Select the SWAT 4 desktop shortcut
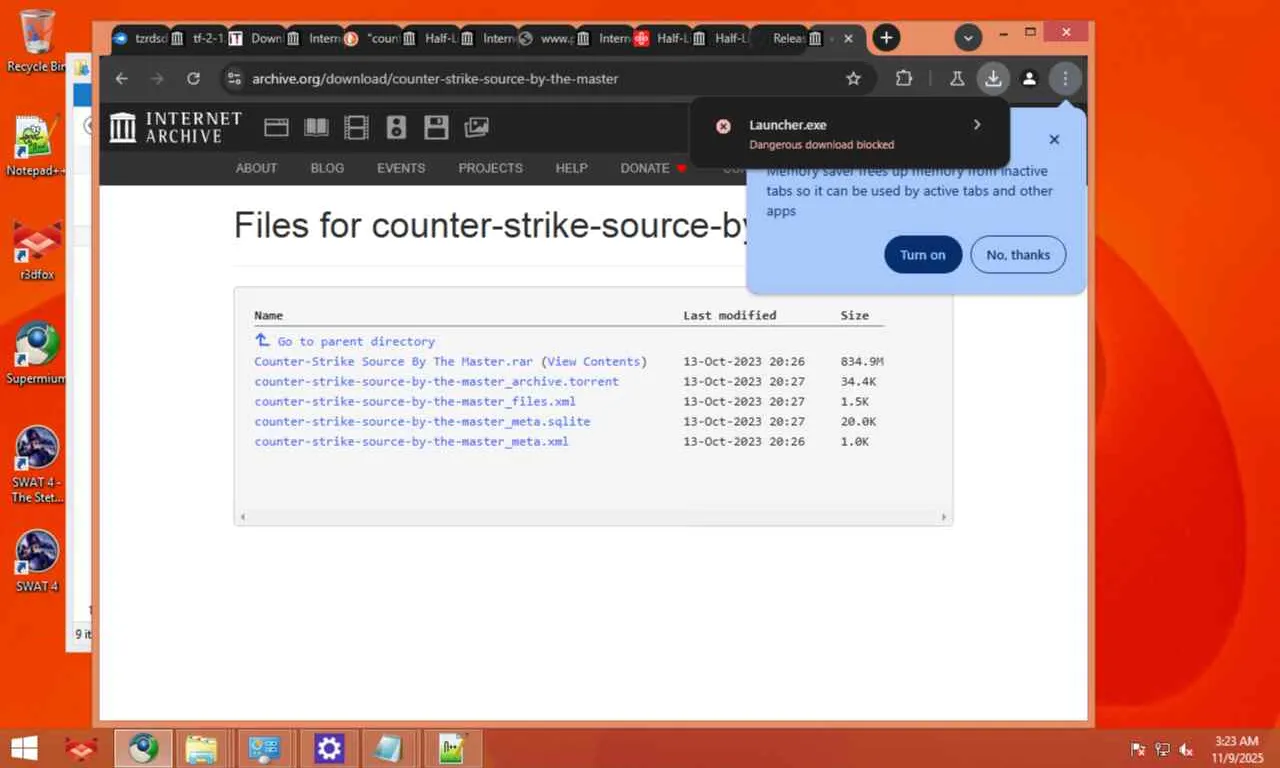 [x=37, y=561]
